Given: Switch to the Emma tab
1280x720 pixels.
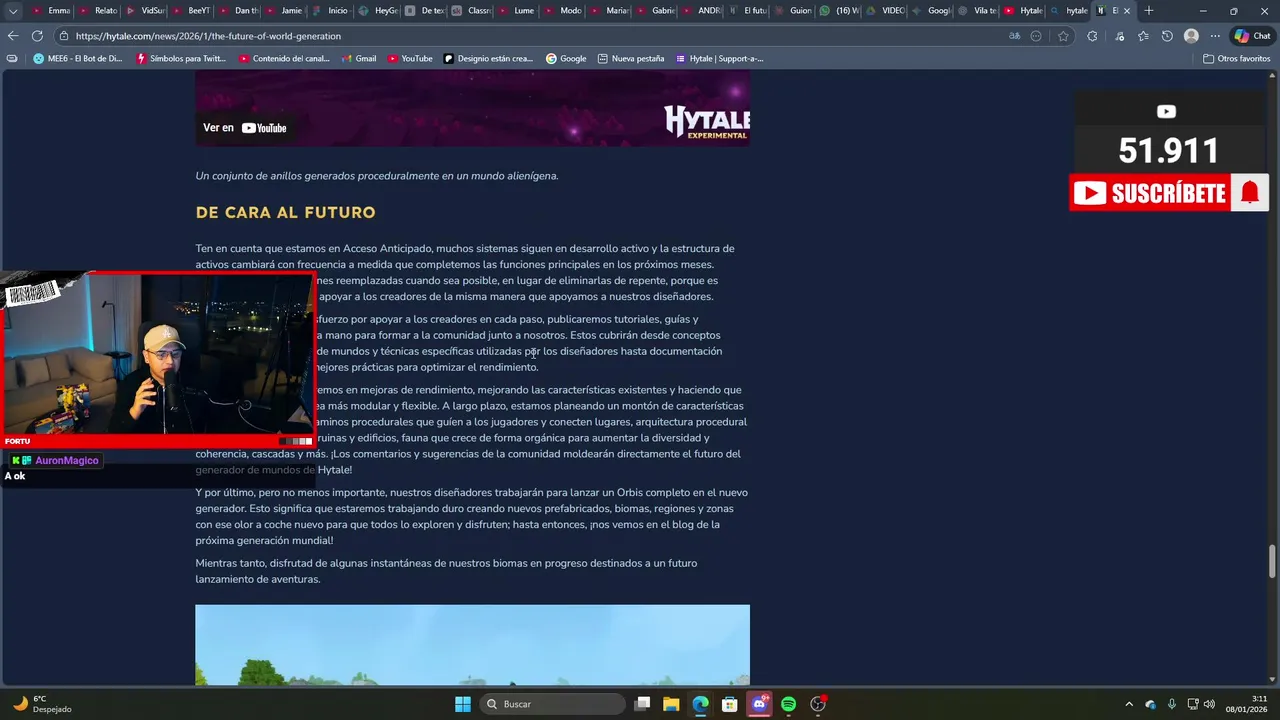Looking at the screenshot, I should 52,11.
